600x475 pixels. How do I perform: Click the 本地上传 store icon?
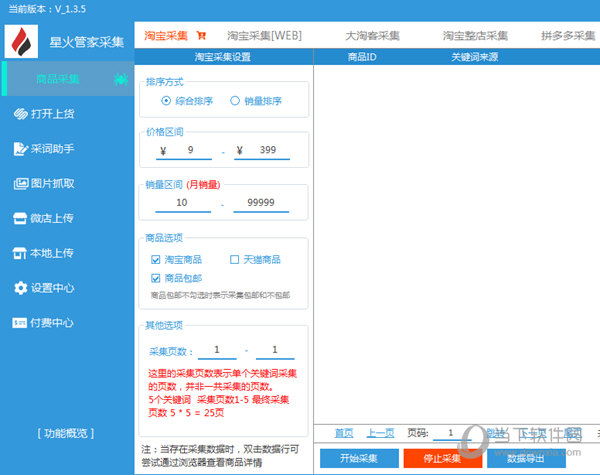(x=20, y=253)
